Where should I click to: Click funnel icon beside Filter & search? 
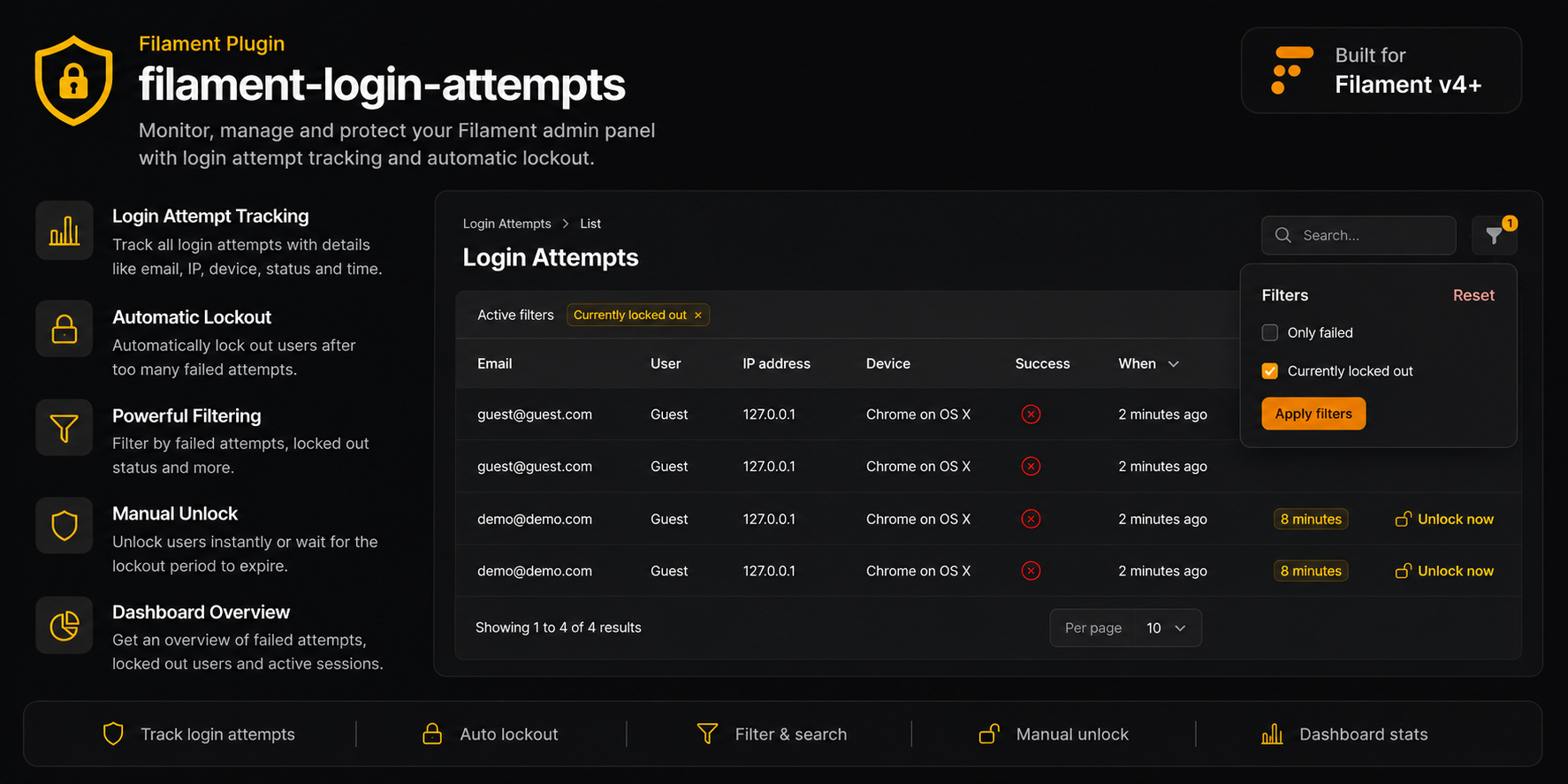click(x=707, y=734)
